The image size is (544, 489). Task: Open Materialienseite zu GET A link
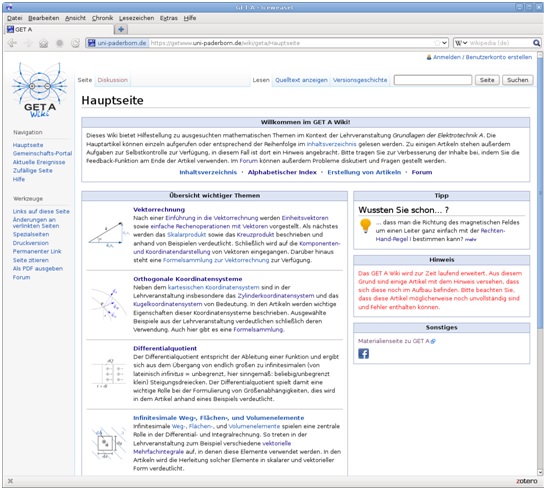point(394,341)
